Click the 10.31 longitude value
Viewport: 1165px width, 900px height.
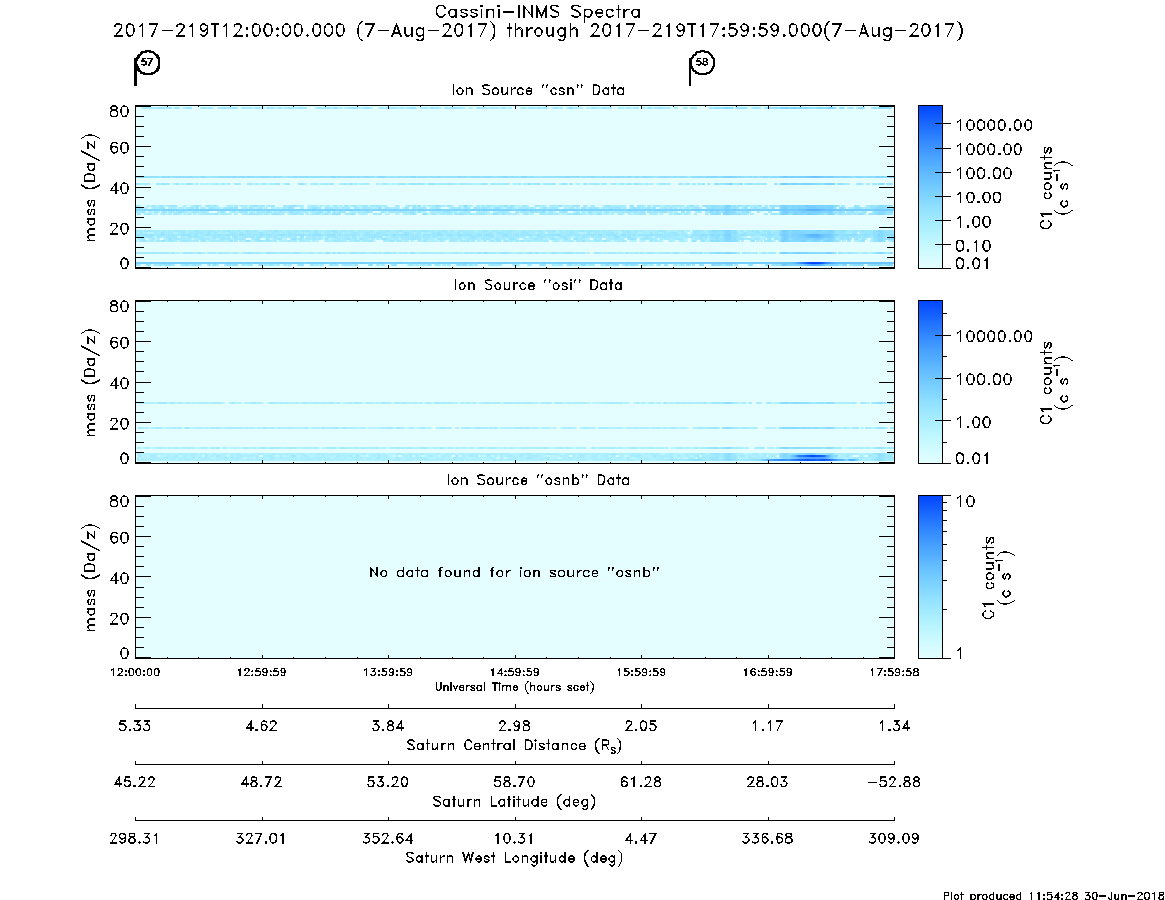(x=514, y=838)
